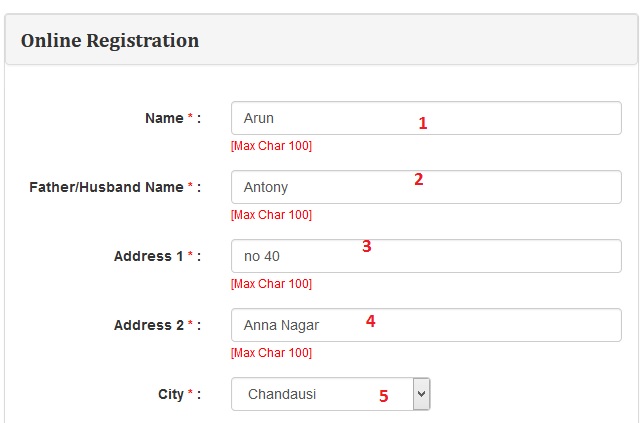Click the Online Registration heading

110,41
